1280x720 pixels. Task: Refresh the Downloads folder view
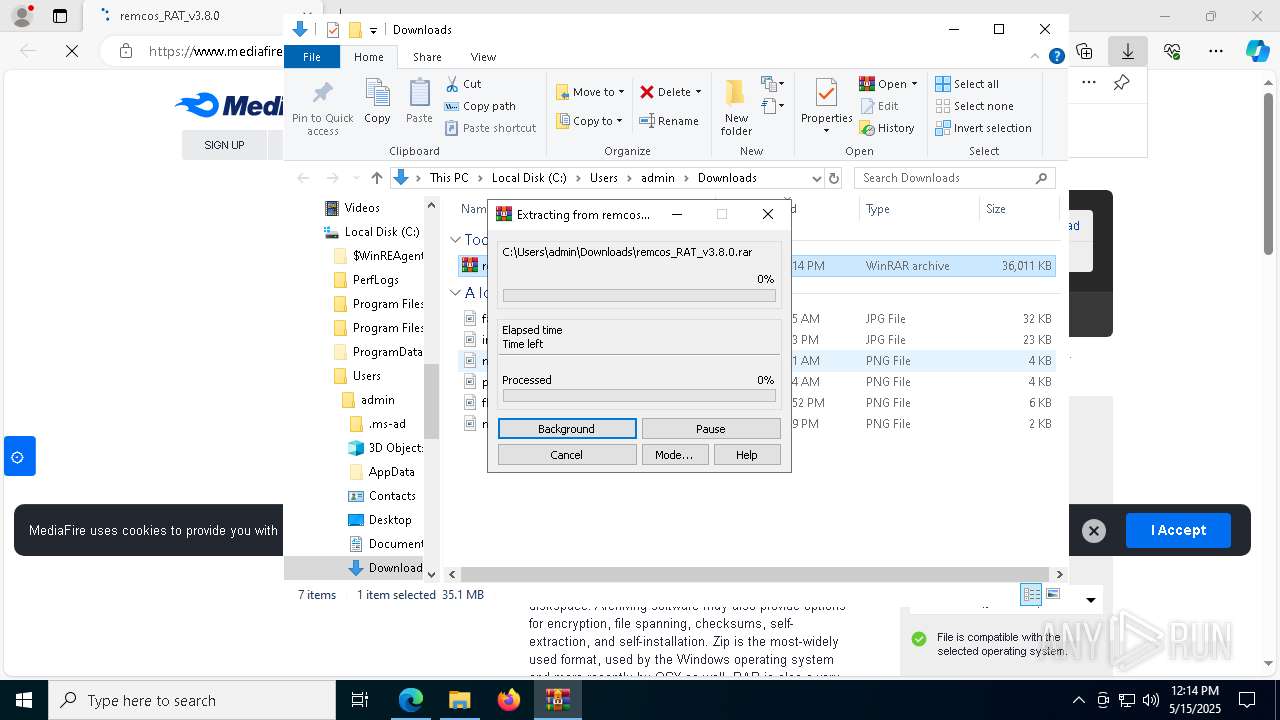click(835, 178)
